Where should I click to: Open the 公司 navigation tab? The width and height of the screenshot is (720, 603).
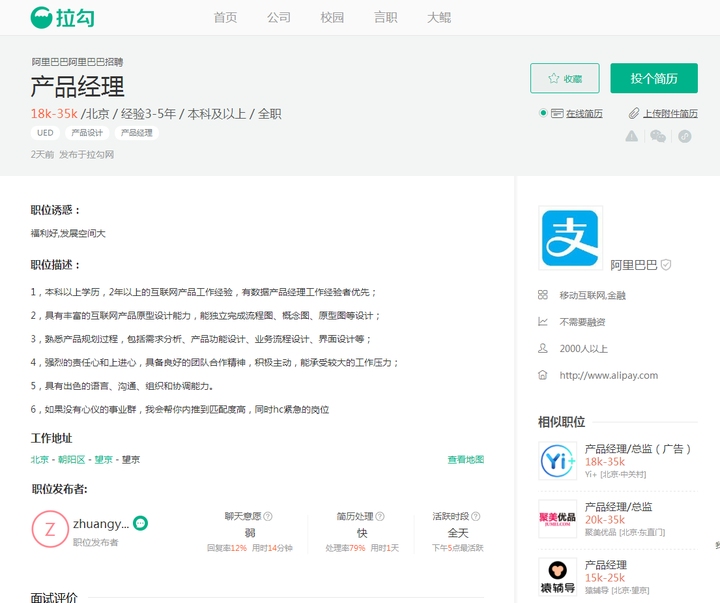click(x=279, y=17)
